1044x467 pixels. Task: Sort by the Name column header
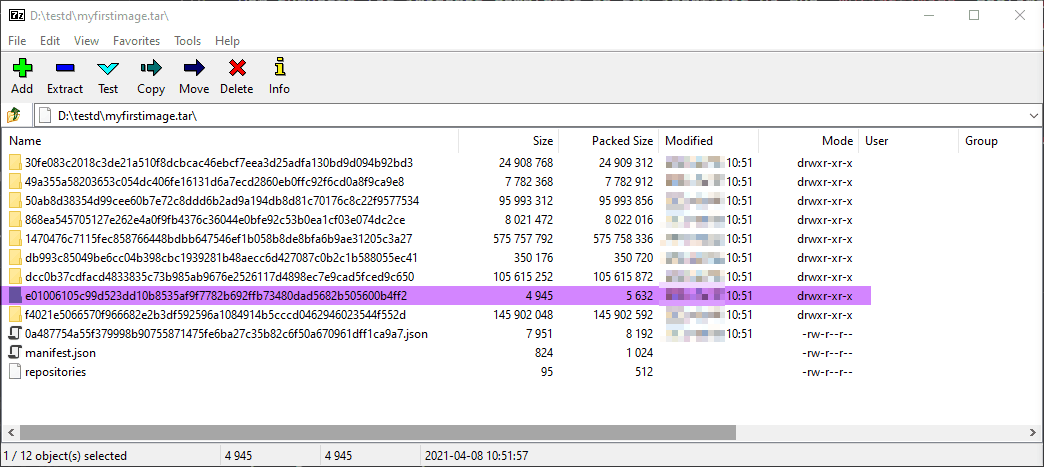click(25, 141)
